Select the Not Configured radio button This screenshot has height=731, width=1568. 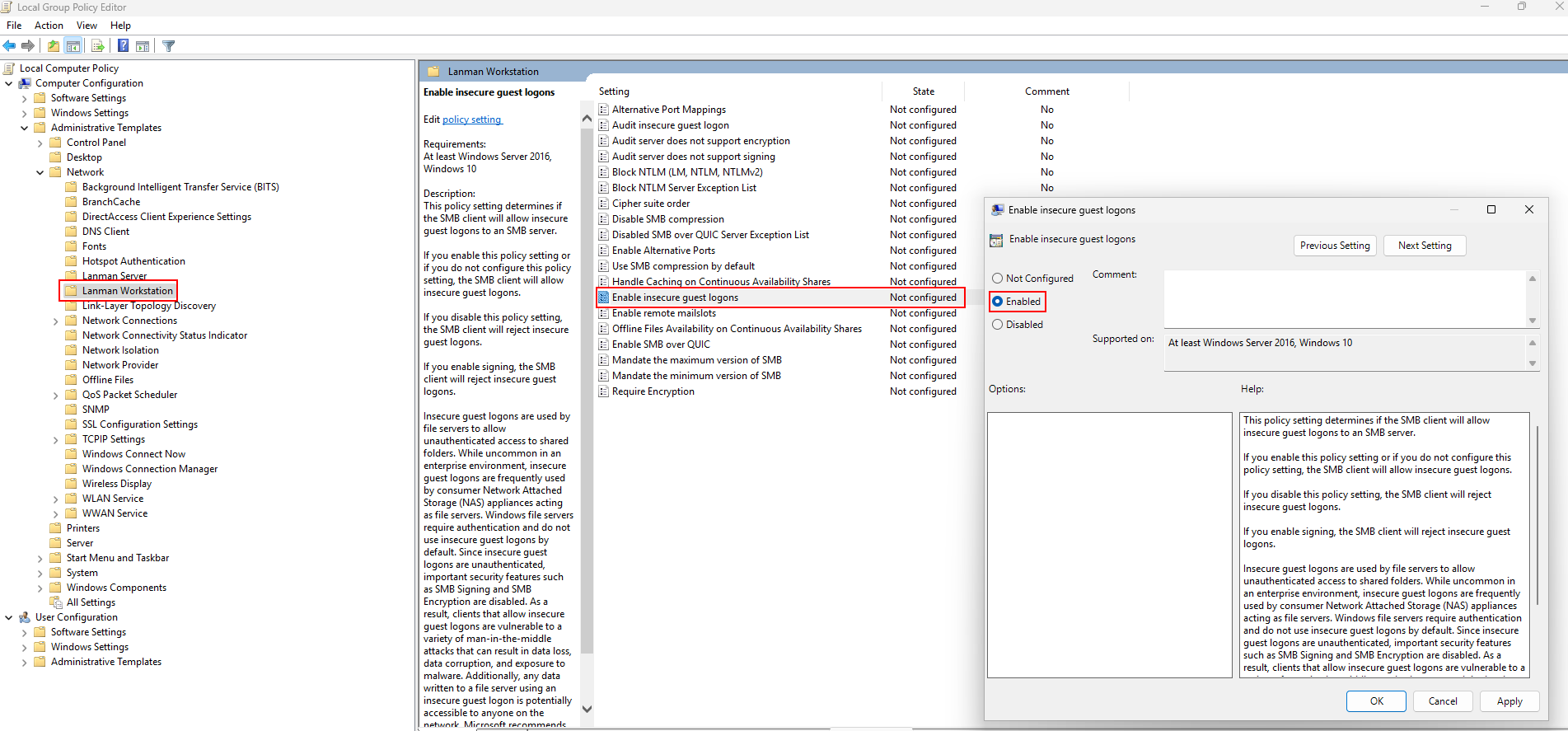(998, 279)
